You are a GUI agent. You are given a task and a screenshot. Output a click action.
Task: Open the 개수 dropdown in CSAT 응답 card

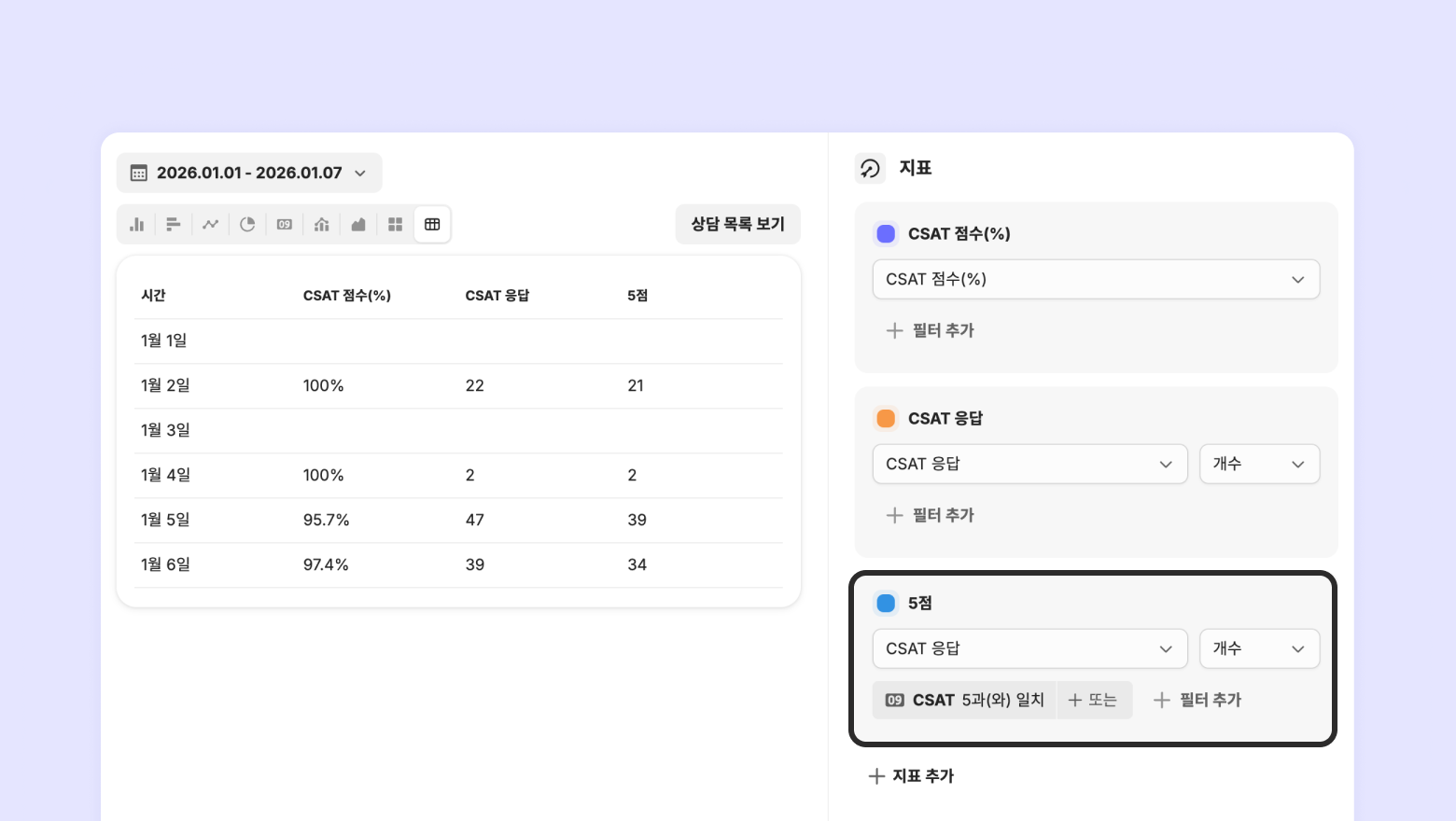1258,464
